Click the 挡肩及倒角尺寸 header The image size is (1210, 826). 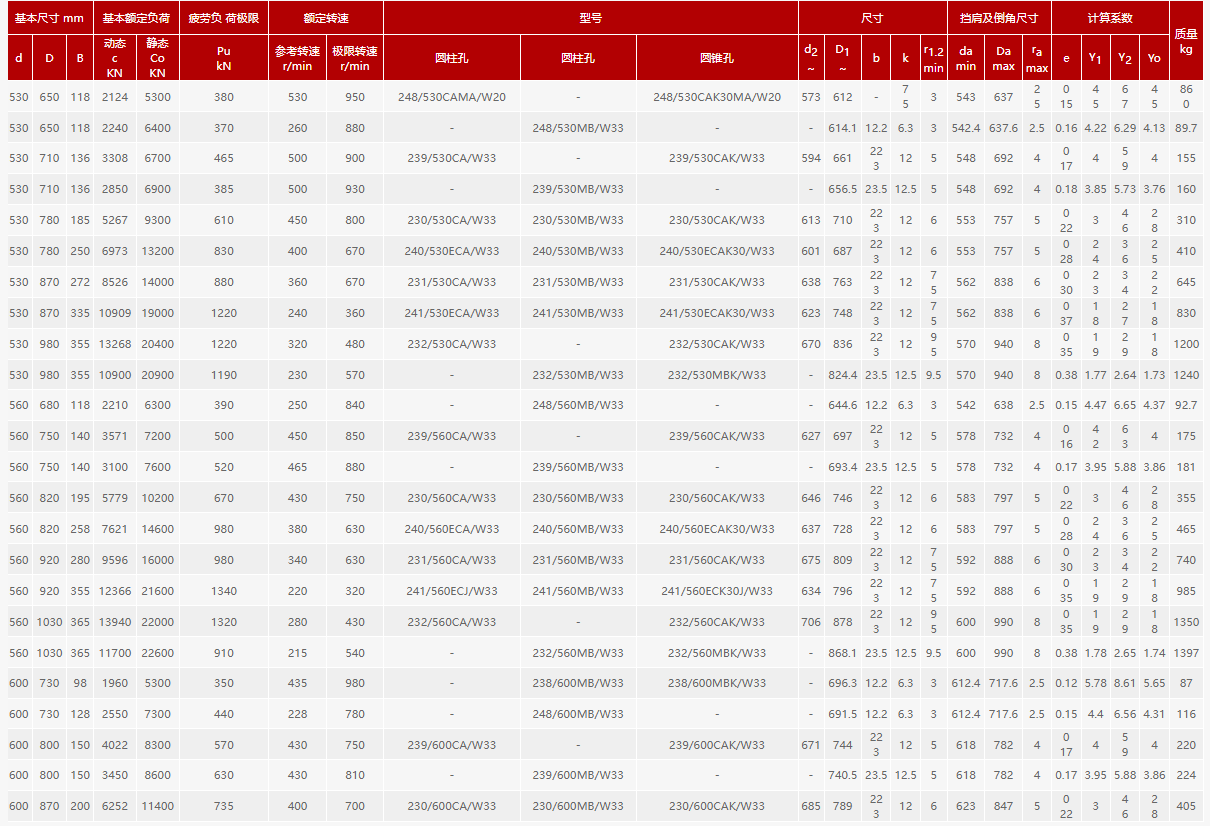(x=998, y=18)
